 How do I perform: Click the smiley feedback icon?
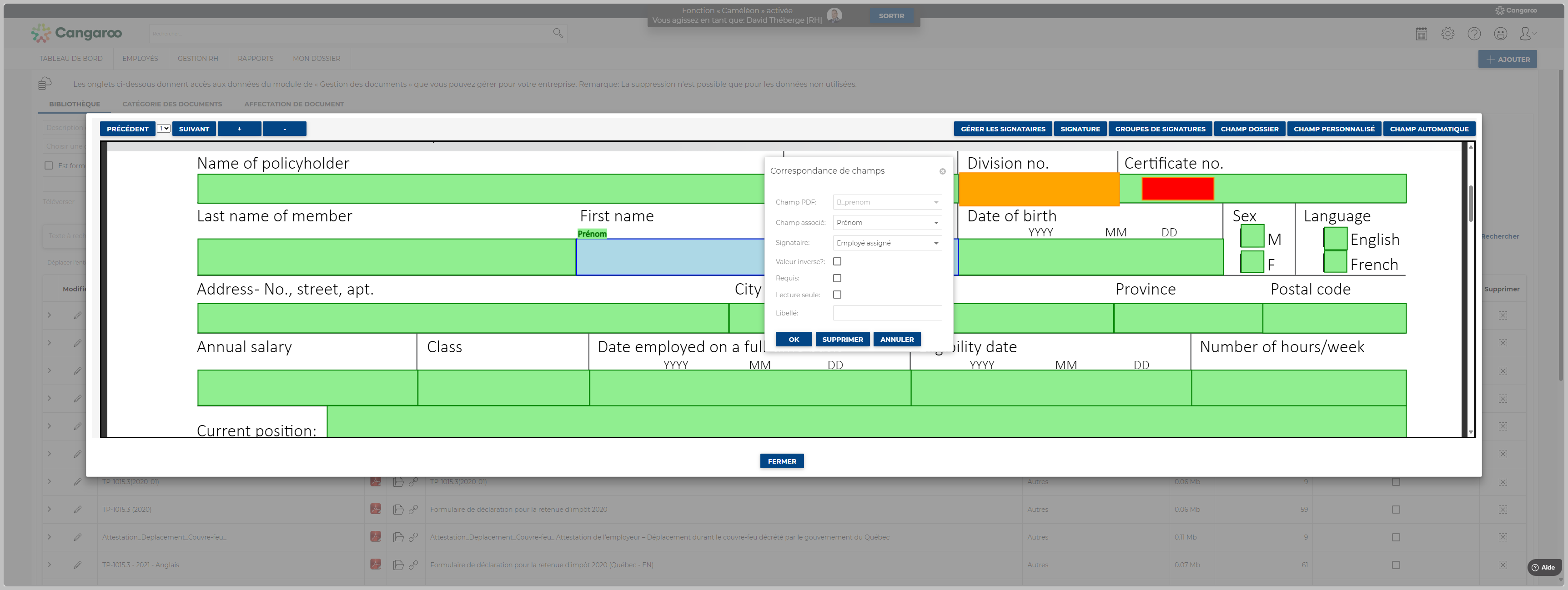pos(1500,34)
